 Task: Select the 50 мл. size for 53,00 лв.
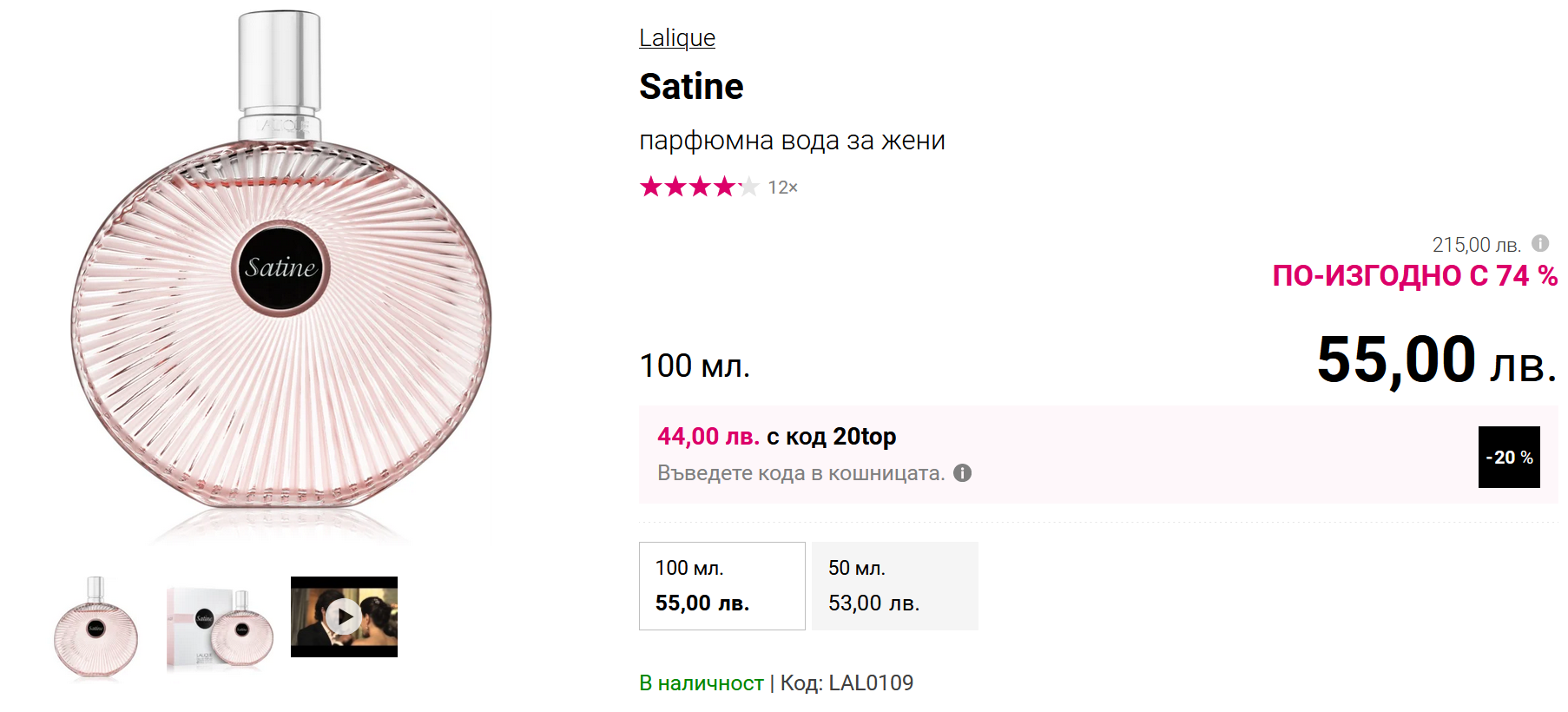(x=894, y=586)
